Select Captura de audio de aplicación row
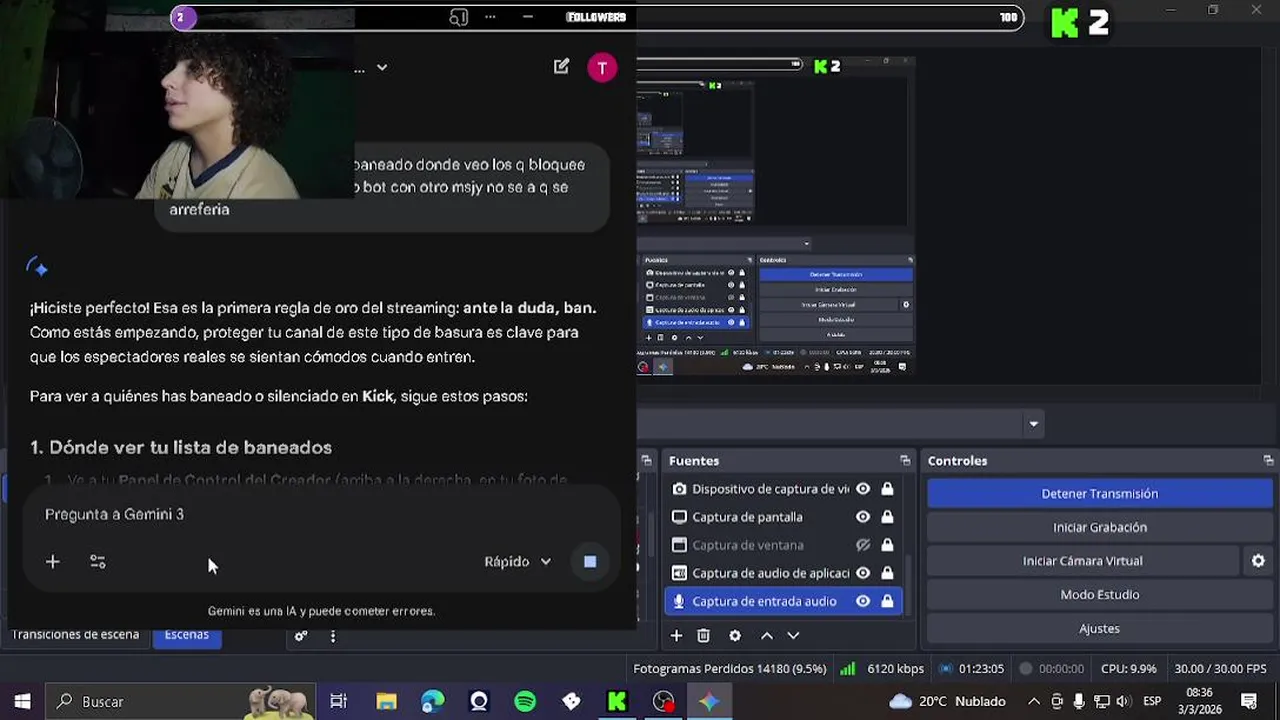1280x720 pixels. [x=783, y=573]
